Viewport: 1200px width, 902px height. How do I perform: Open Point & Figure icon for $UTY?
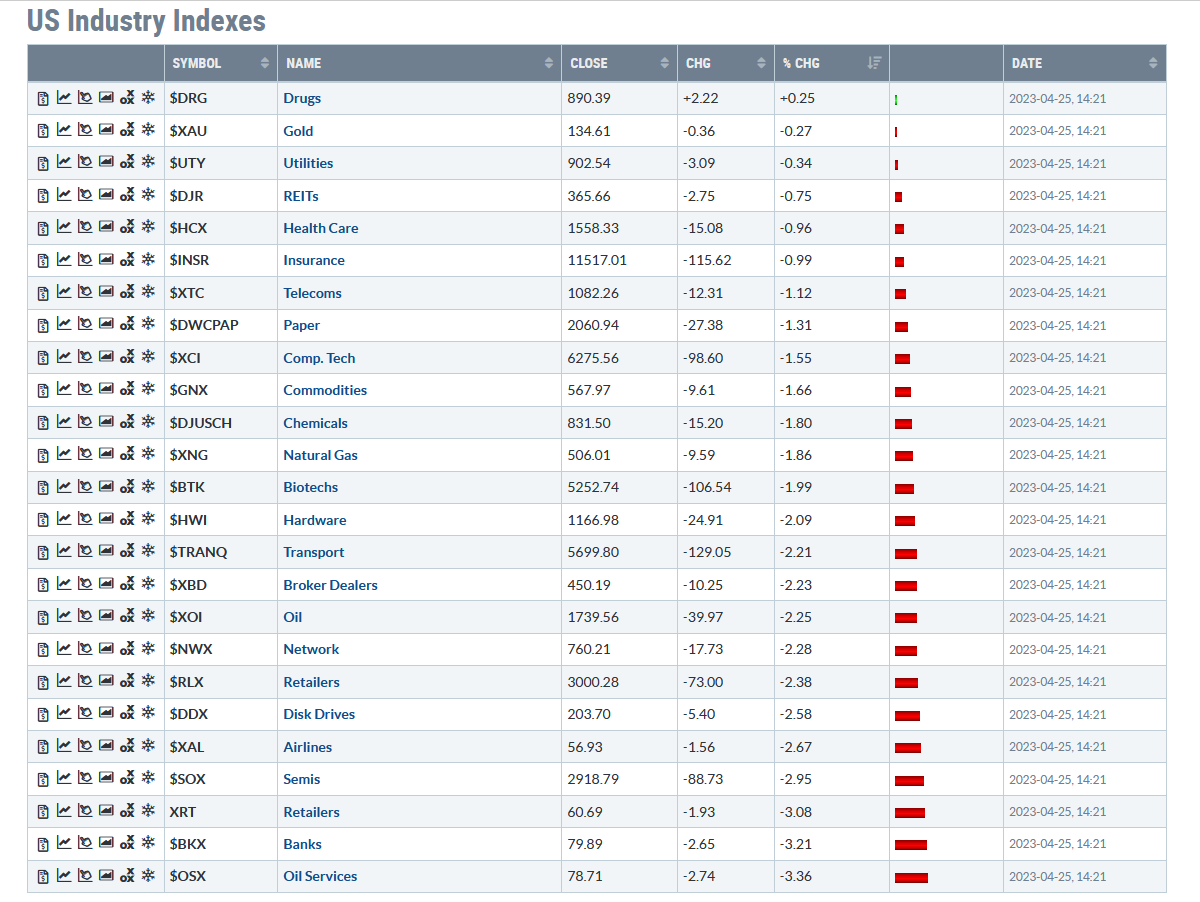[x=127, y=163]
